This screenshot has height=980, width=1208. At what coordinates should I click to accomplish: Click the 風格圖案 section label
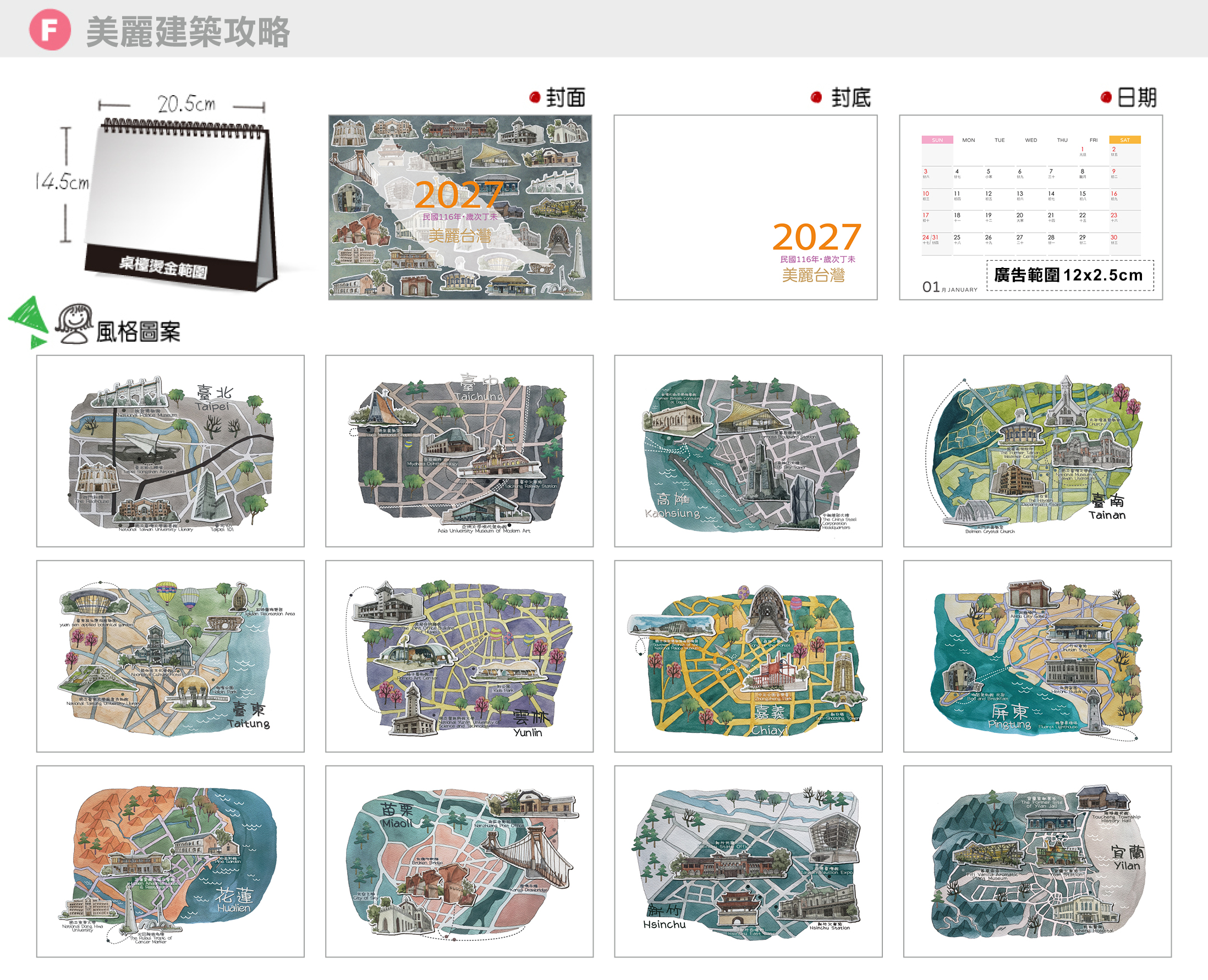tap(138, 331)
